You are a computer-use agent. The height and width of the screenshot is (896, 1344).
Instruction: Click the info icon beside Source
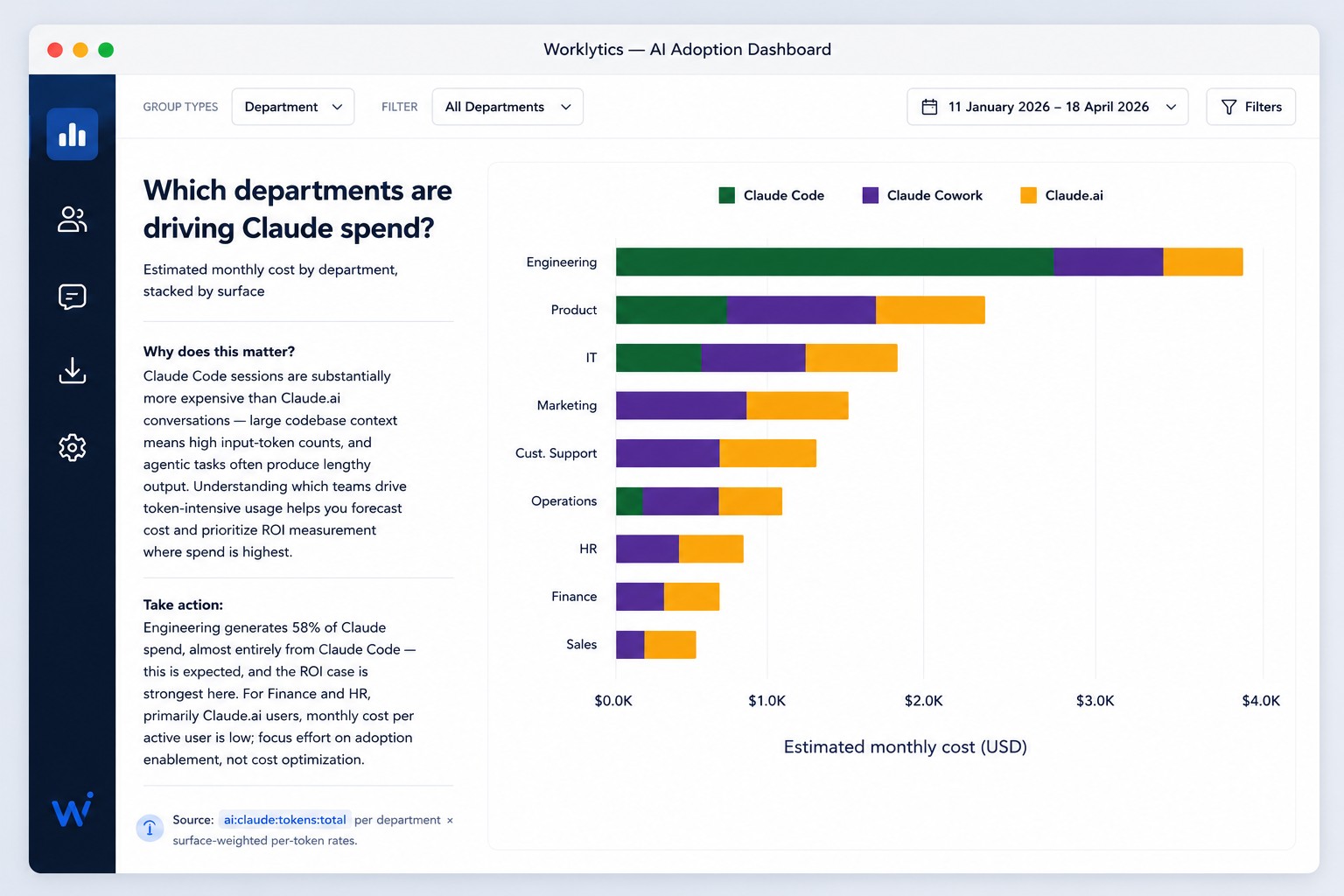pos(150,828)
